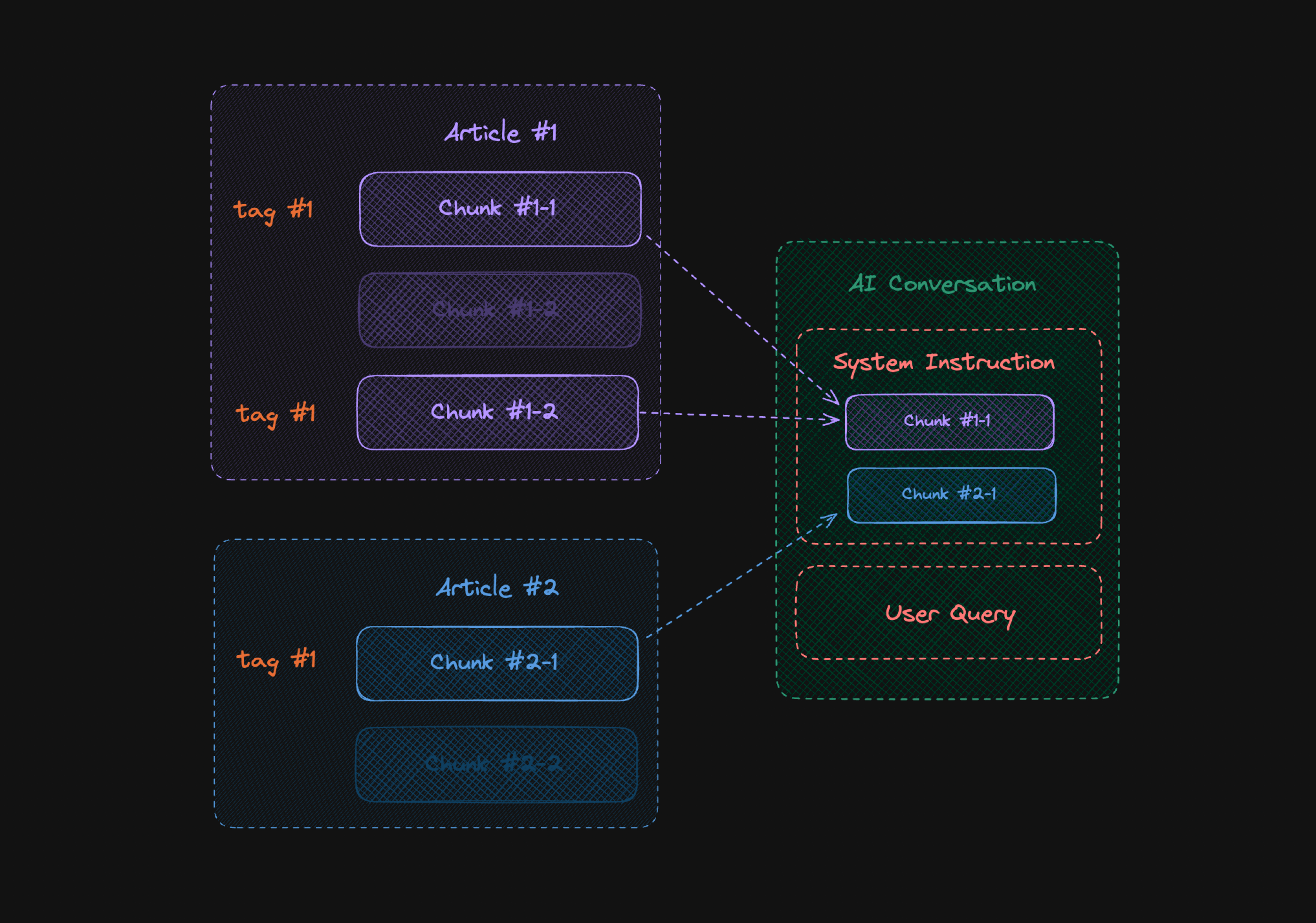Click the AI Conversation heading

[x=942, y=284]
